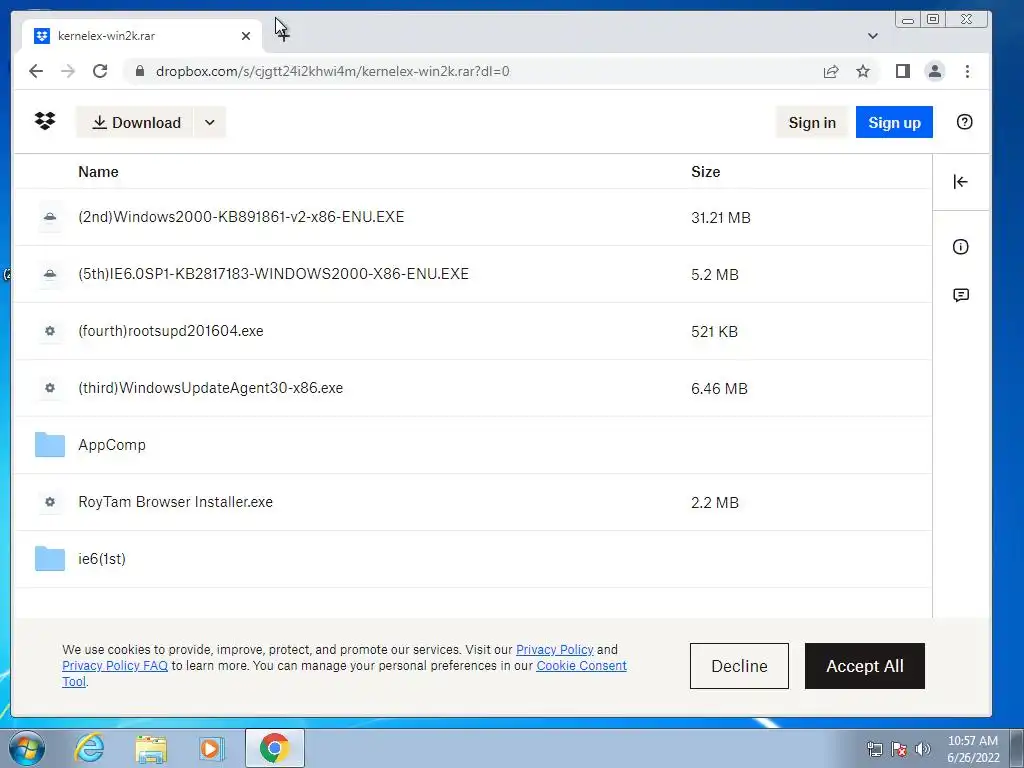Open the Windows Start orb

click(x=27, y=748)
